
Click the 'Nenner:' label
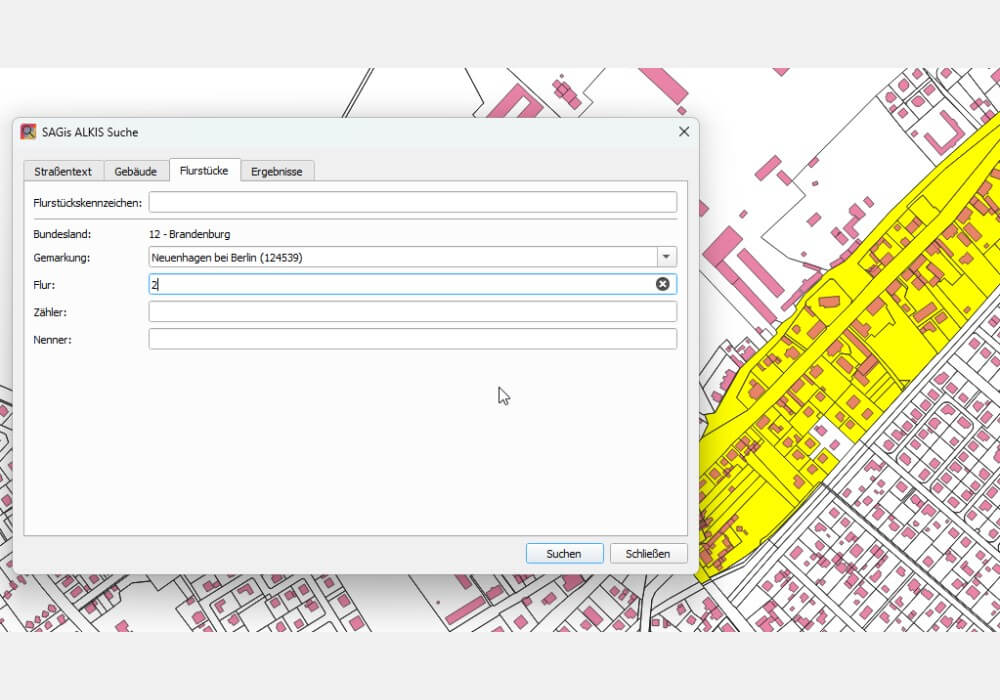coord(52,340)
